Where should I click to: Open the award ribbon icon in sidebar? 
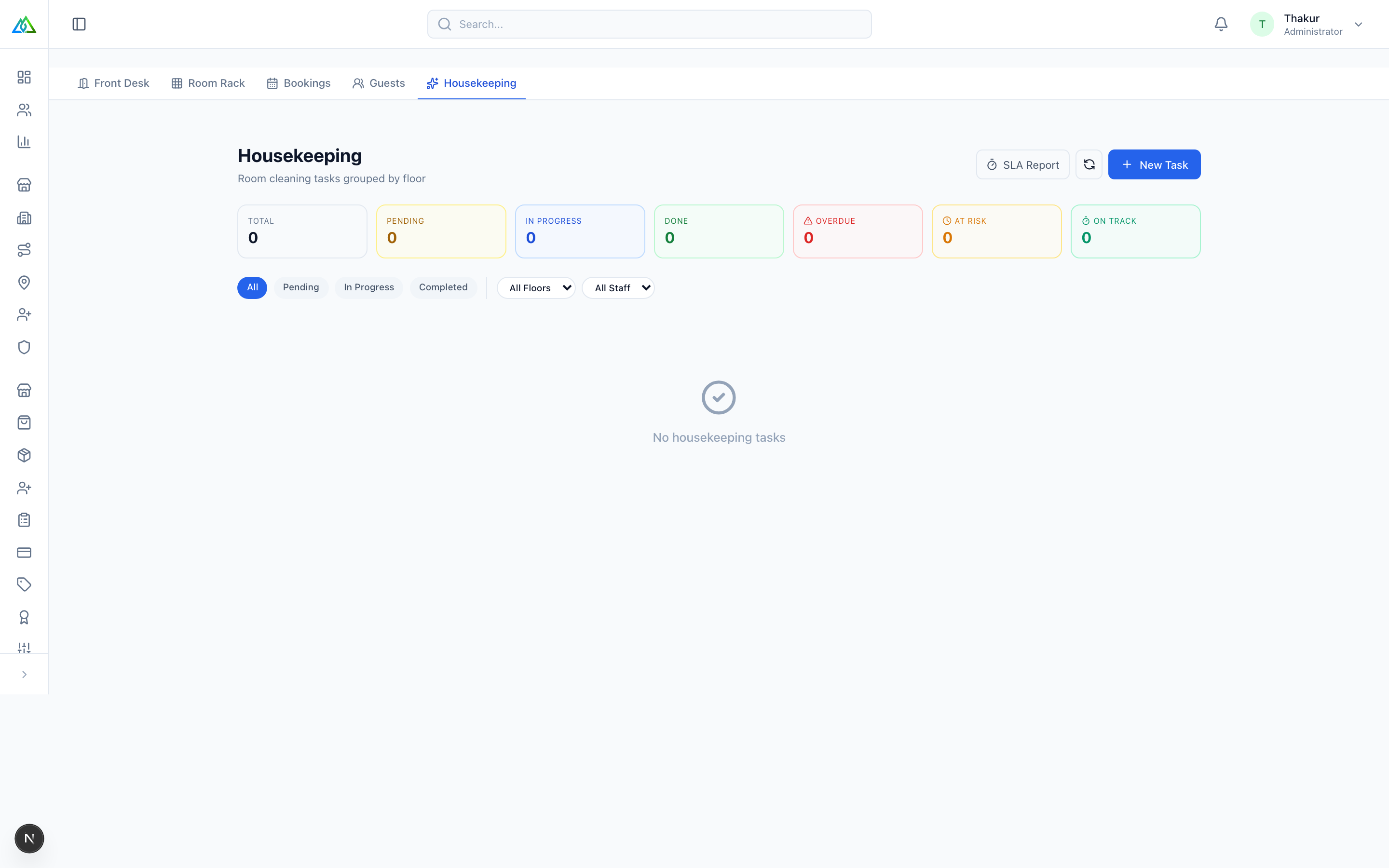click(24, 617)
